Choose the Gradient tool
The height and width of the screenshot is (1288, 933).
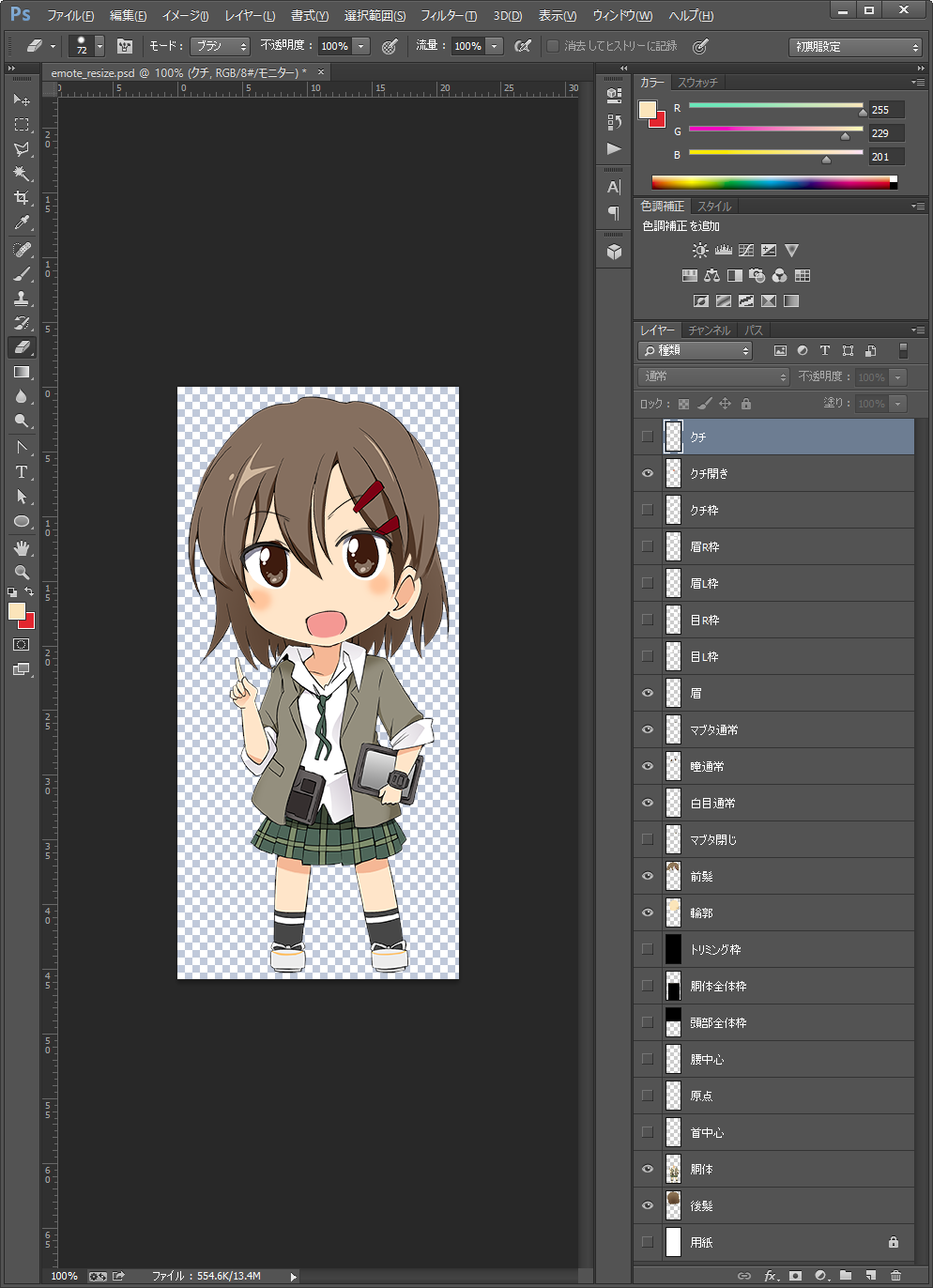pyautogui.click(x=21, y=372)
